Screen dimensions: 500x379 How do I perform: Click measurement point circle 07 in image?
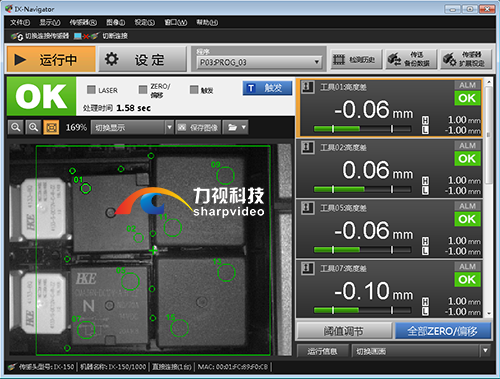coord(86,330)
